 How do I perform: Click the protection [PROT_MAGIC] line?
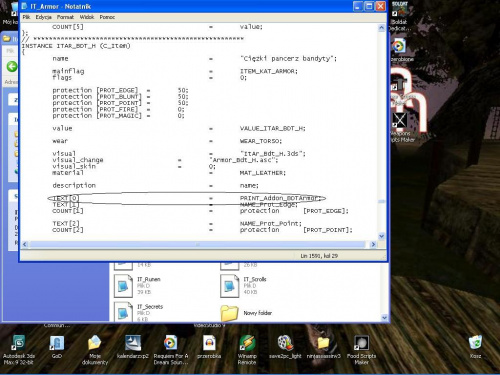click(x=118, y=116)
